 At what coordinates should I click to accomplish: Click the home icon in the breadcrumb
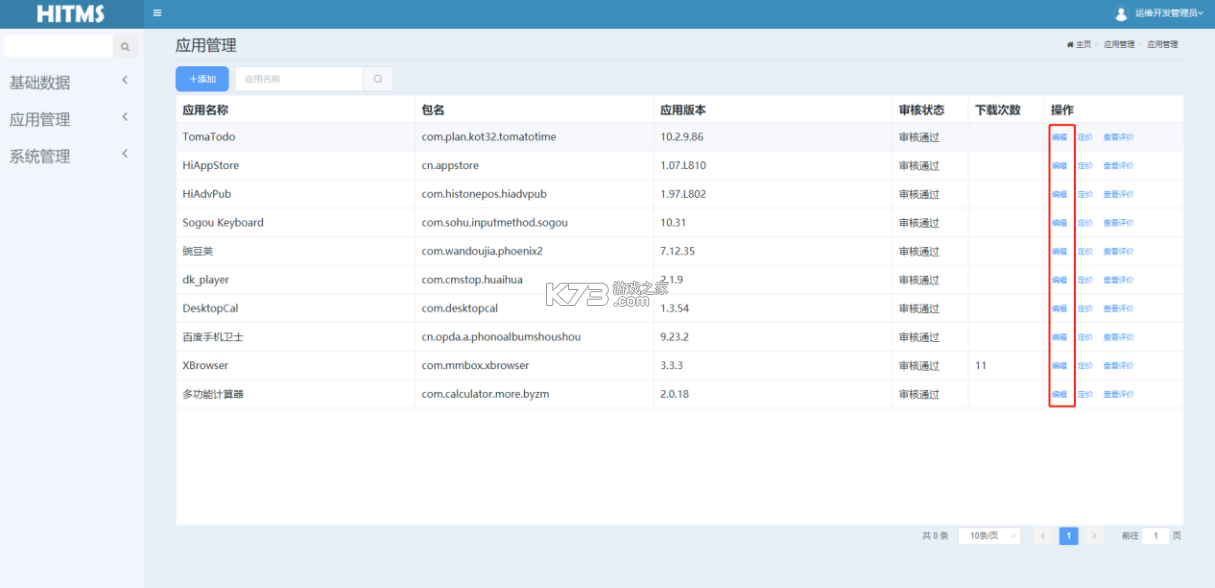pos(1071,45)
